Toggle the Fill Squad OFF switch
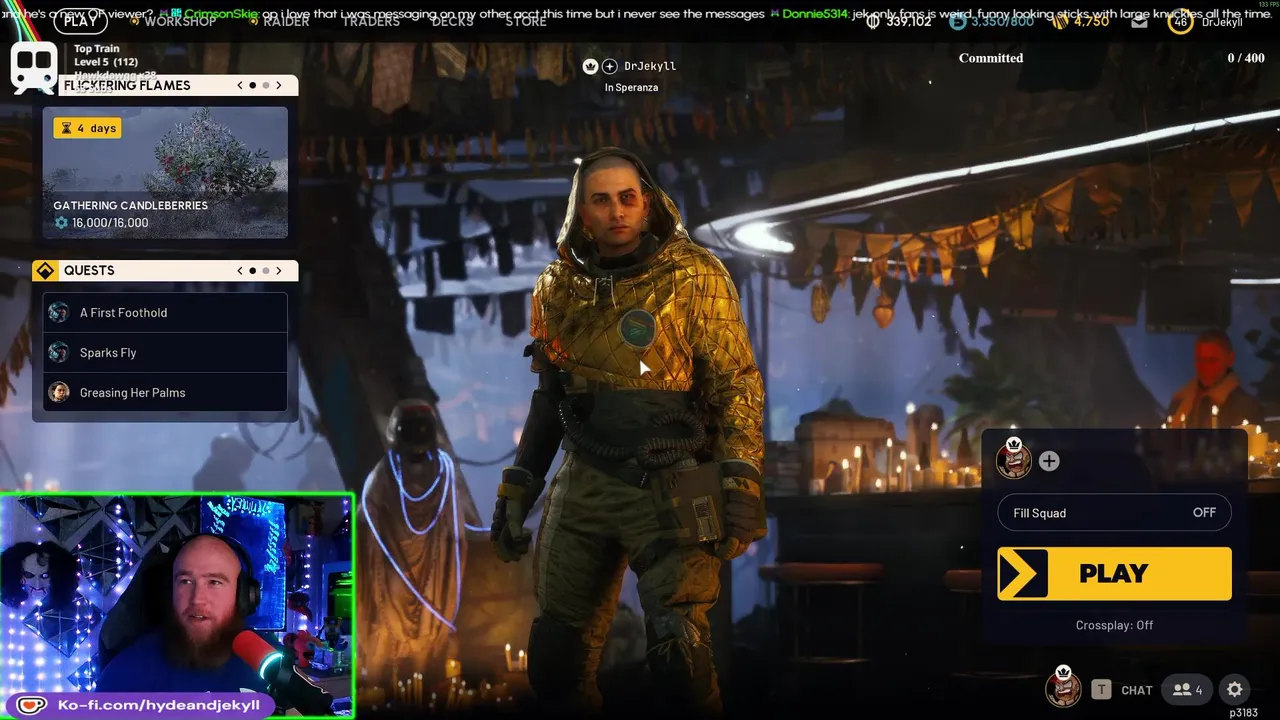This screenshot has width=1280, height=720. tap(1114, 513)
